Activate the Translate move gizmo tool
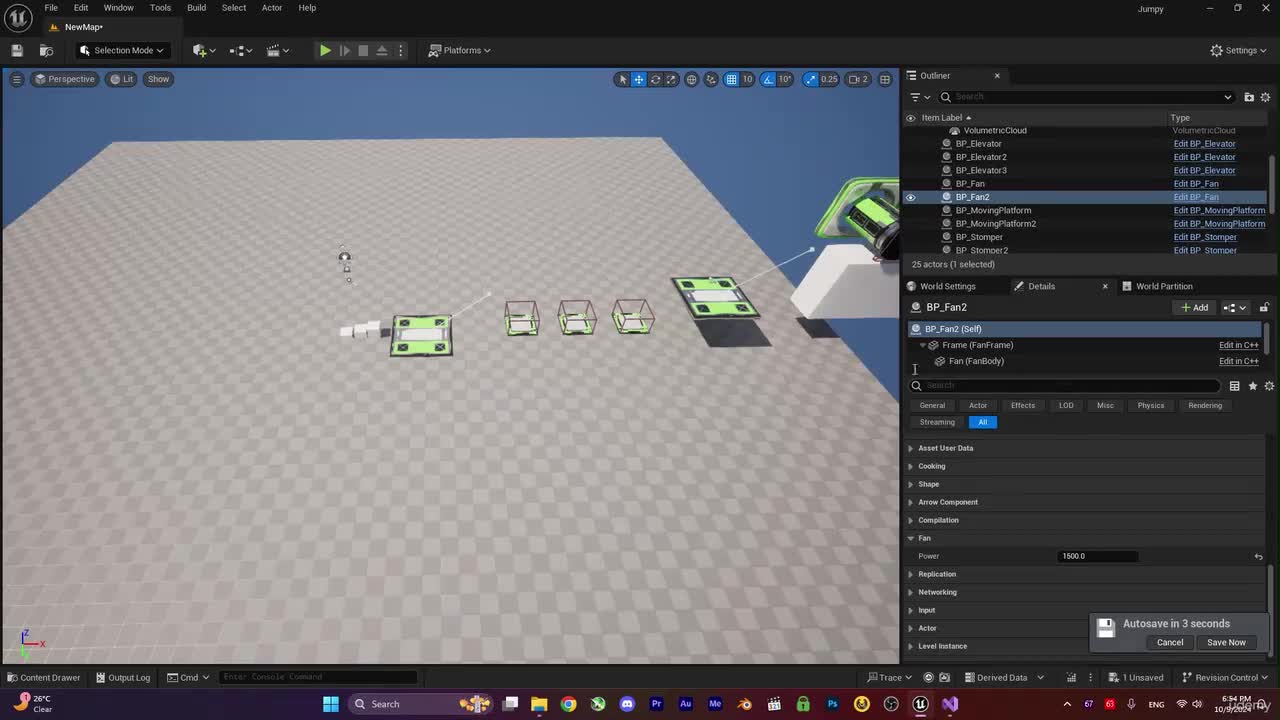Screen dimensions: 1280x720 tap(639, 79)
